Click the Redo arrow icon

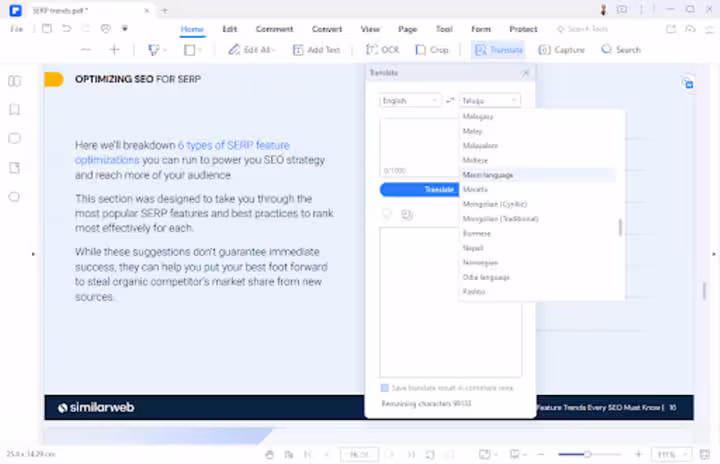tap(85, 28)
